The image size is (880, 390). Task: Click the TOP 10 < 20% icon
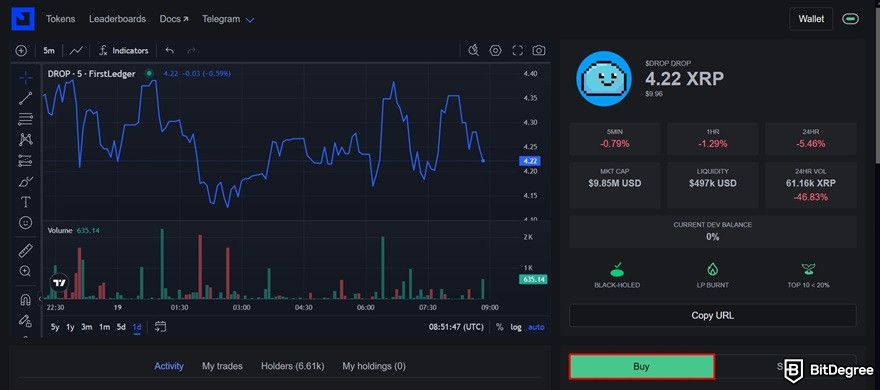(808, 269)
